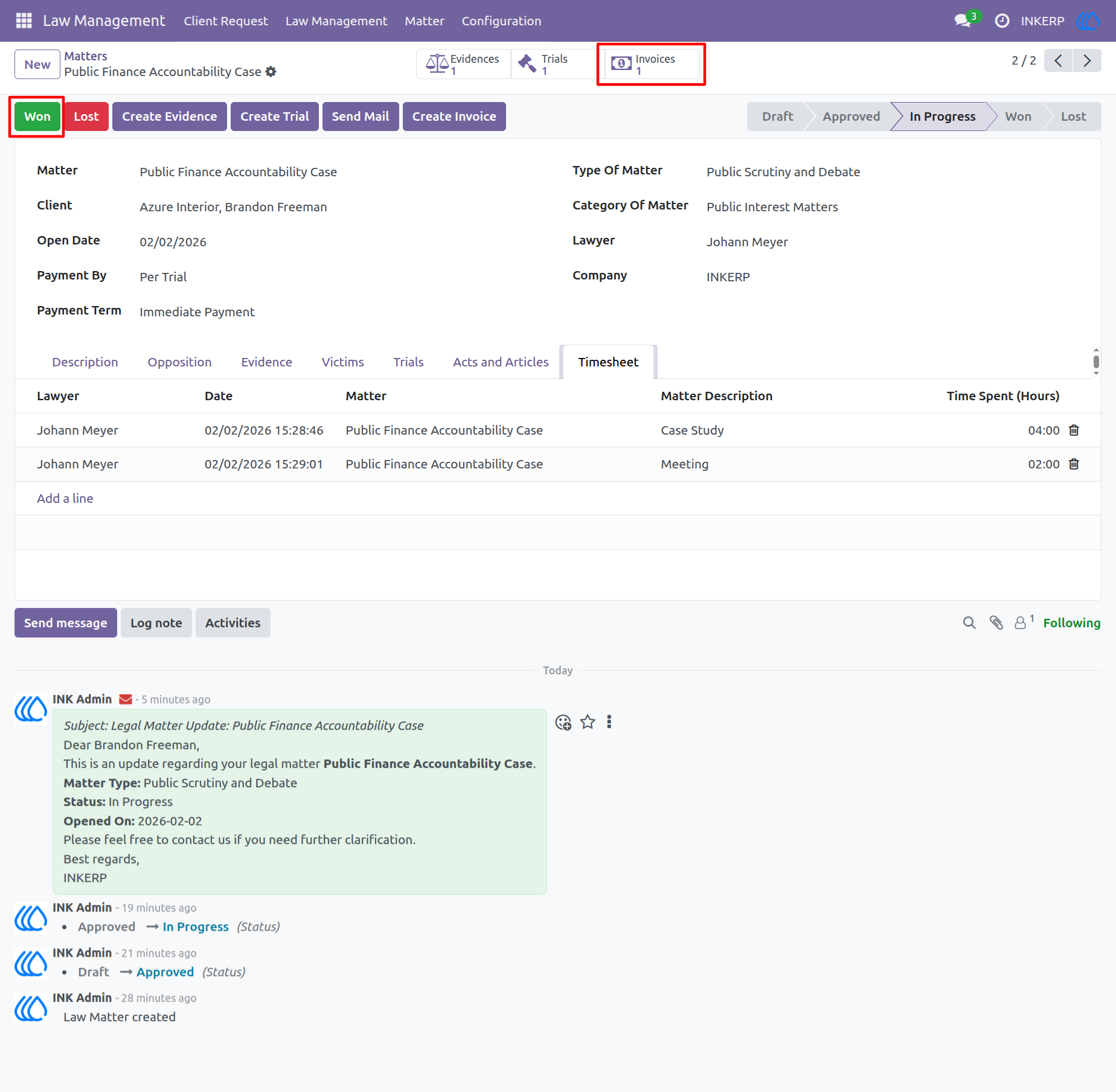Viewport: 1116px width, 1092px height.
Task: Switch to the Description tab
Action: point(85,362)
